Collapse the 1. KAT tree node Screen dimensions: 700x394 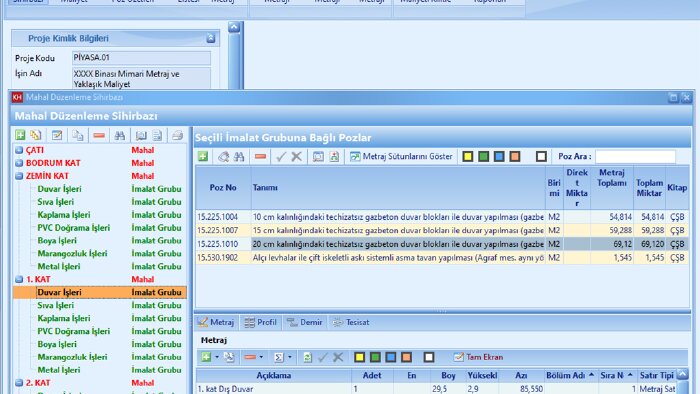[19, 280]
